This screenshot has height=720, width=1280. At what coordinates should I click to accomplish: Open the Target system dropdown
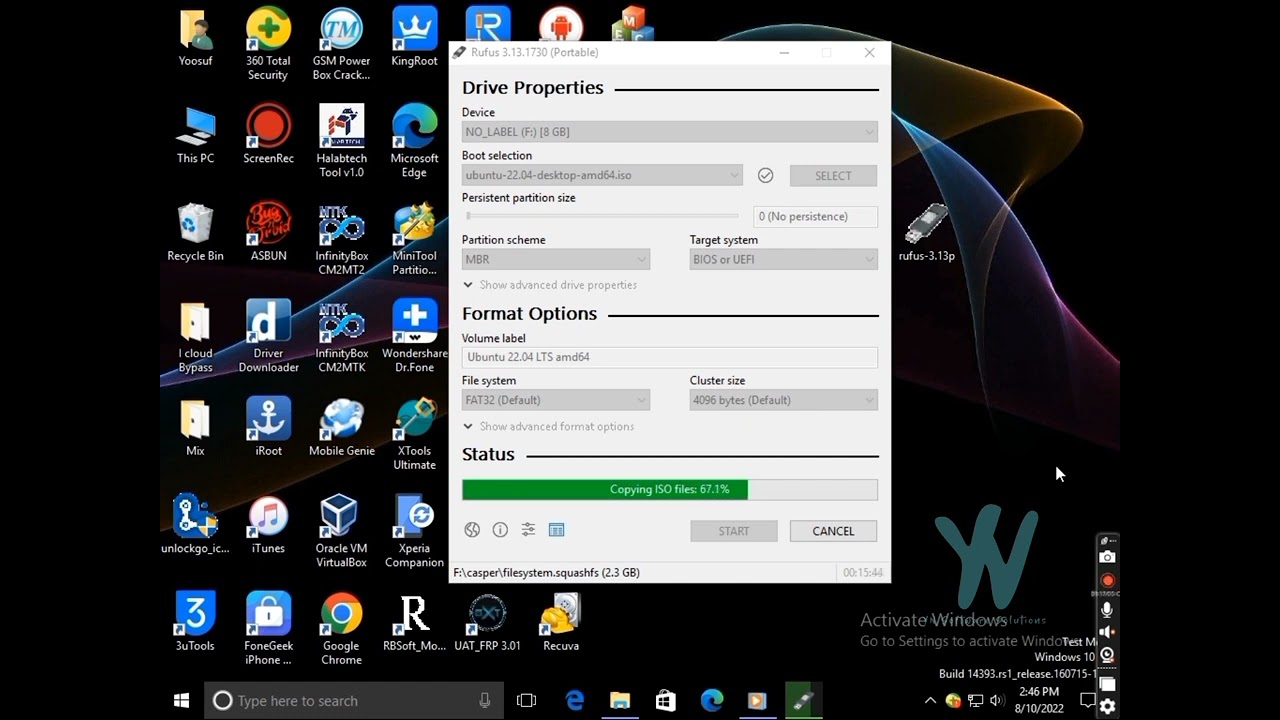point(784,259)
